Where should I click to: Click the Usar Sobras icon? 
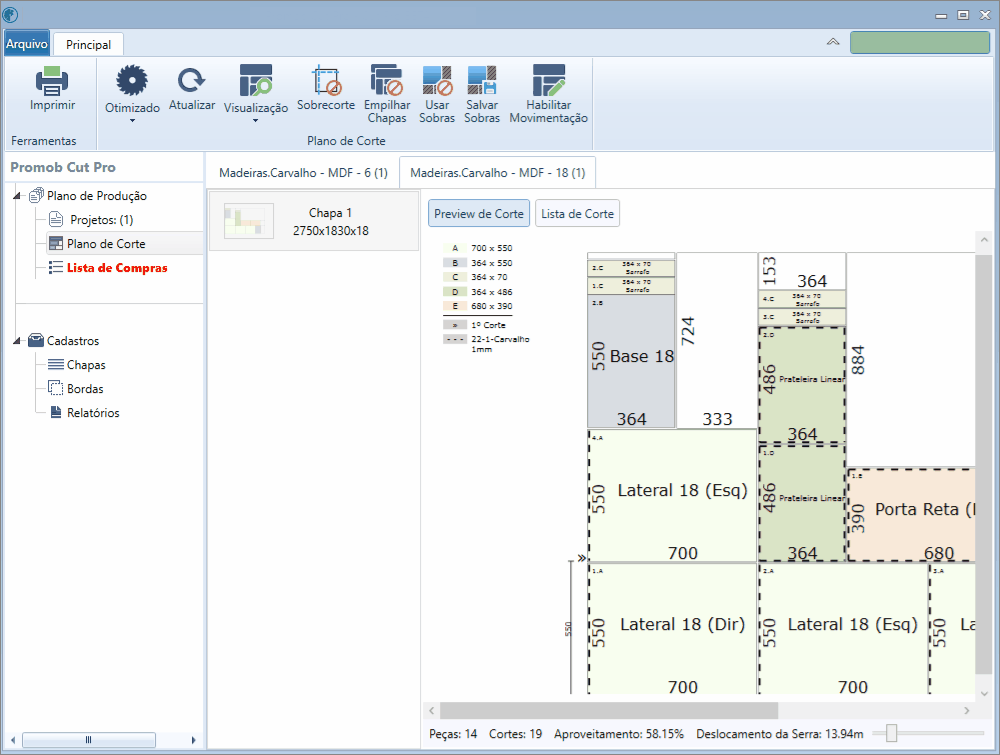click(437, 80)
